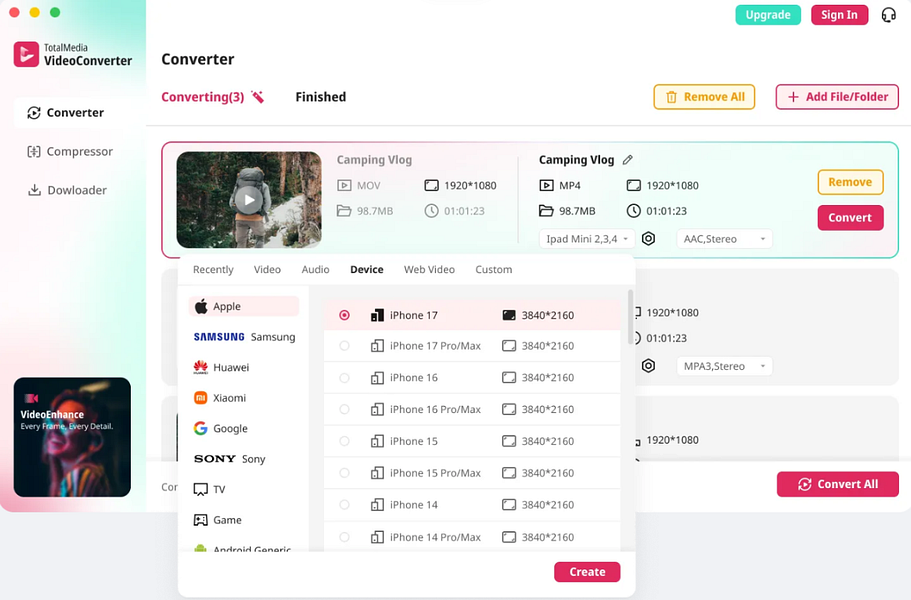This screenshot has height=600, width=911.
Task: Click Add File/Folder button
Action: pyautogui.click(x=837, y=97)
